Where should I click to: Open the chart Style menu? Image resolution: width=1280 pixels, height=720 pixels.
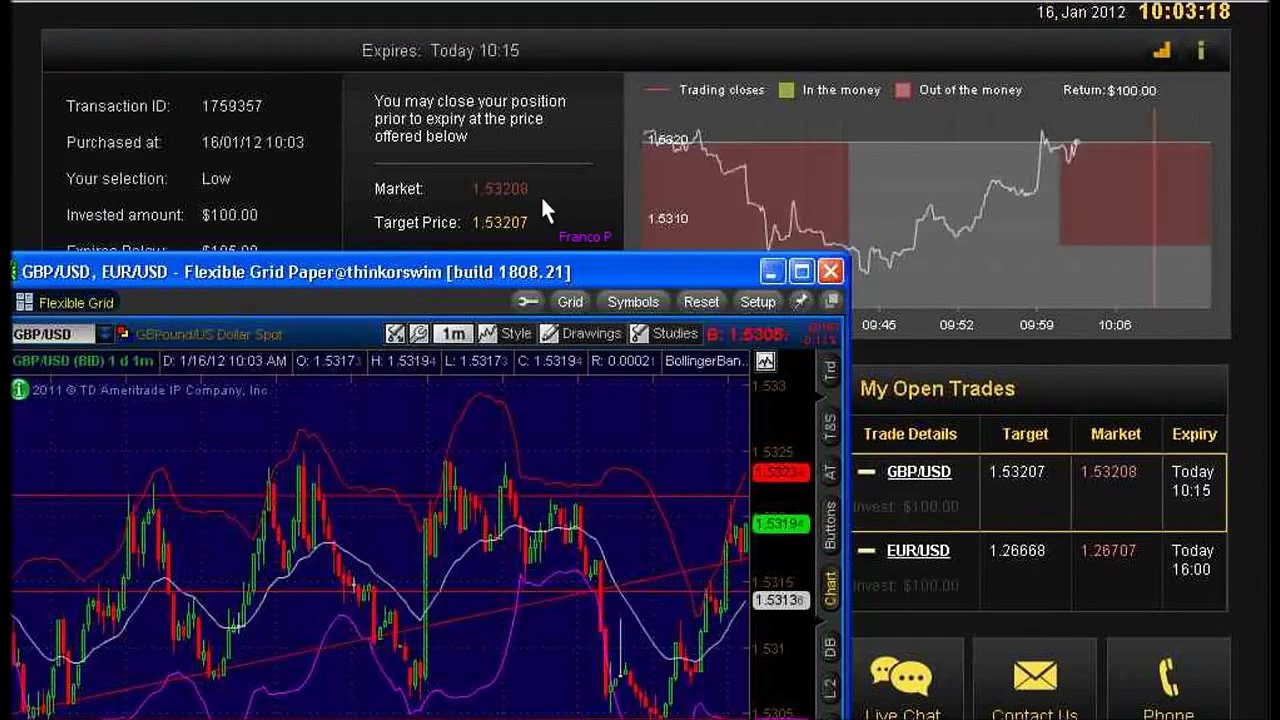pyautogui.click(x=505, y=334)
